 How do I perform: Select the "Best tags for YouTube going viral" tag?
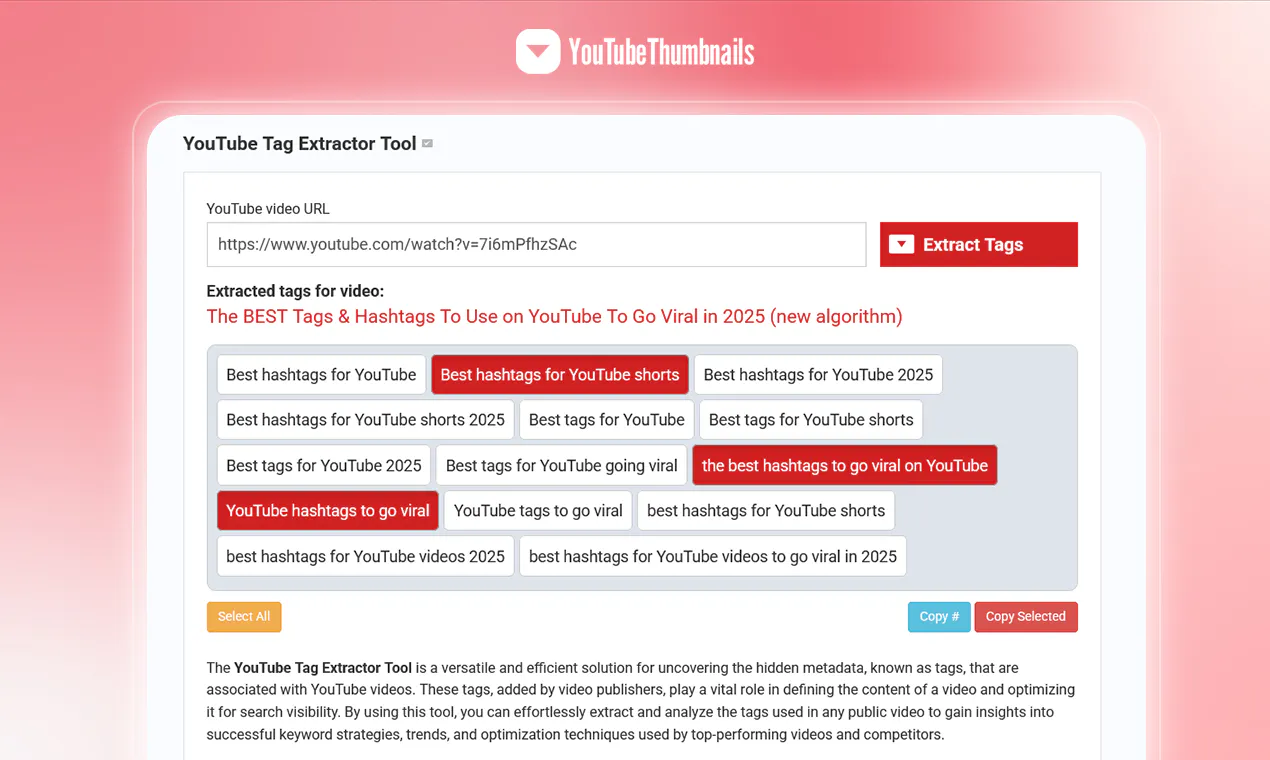[x=562, y=465]
